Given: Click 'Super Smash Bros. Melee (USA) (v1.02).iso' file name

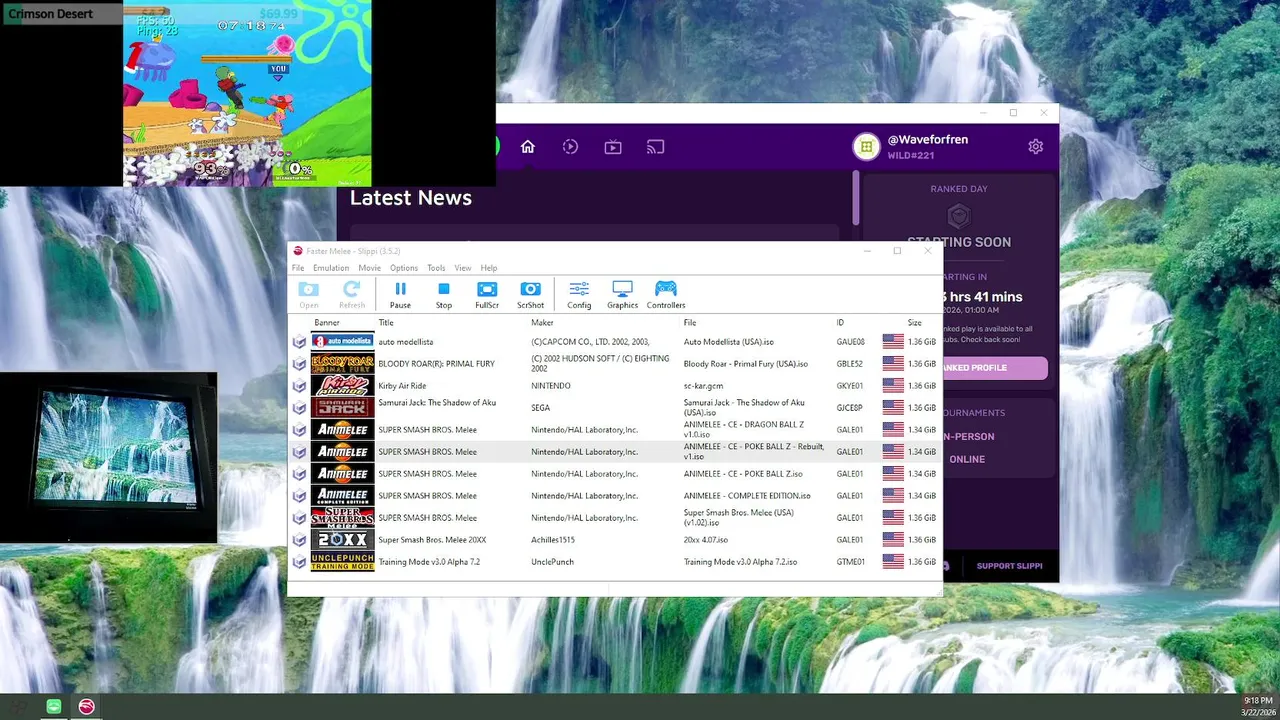Looking at the screenshot, I should click(x=739, y=518).
